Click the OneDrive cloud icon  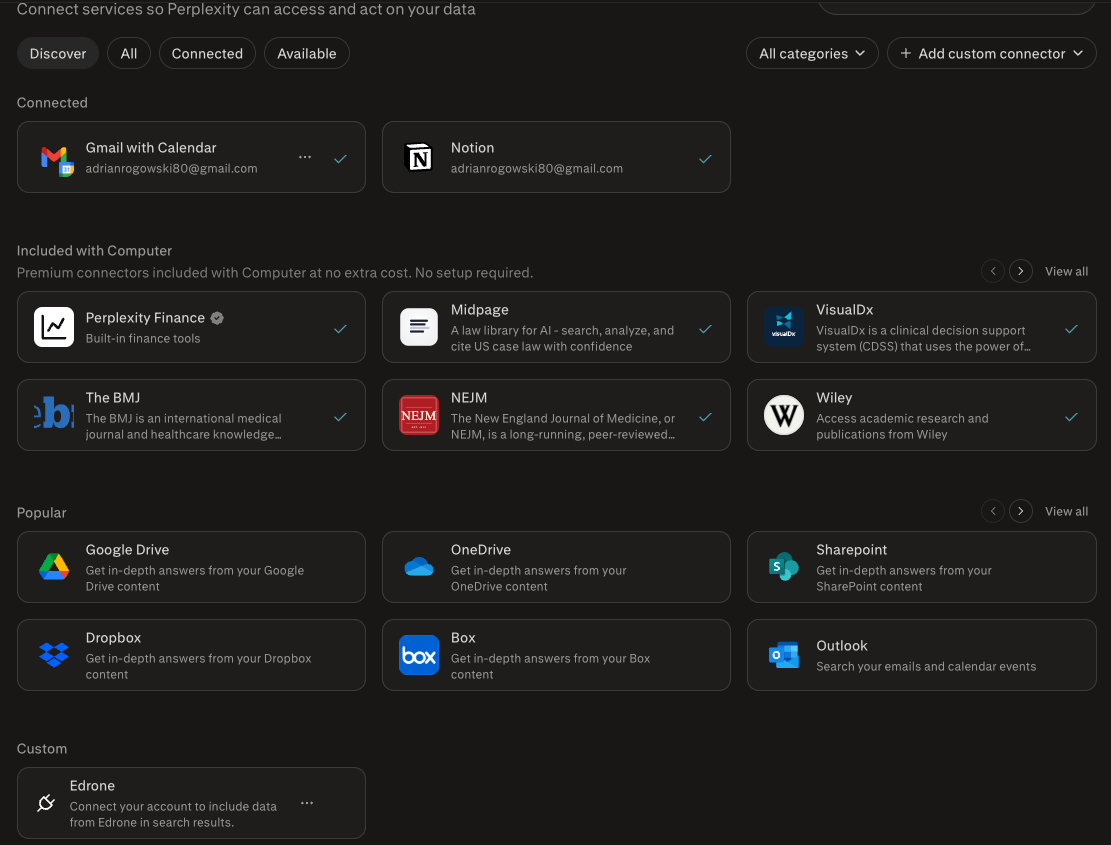[x=419, y=567]
